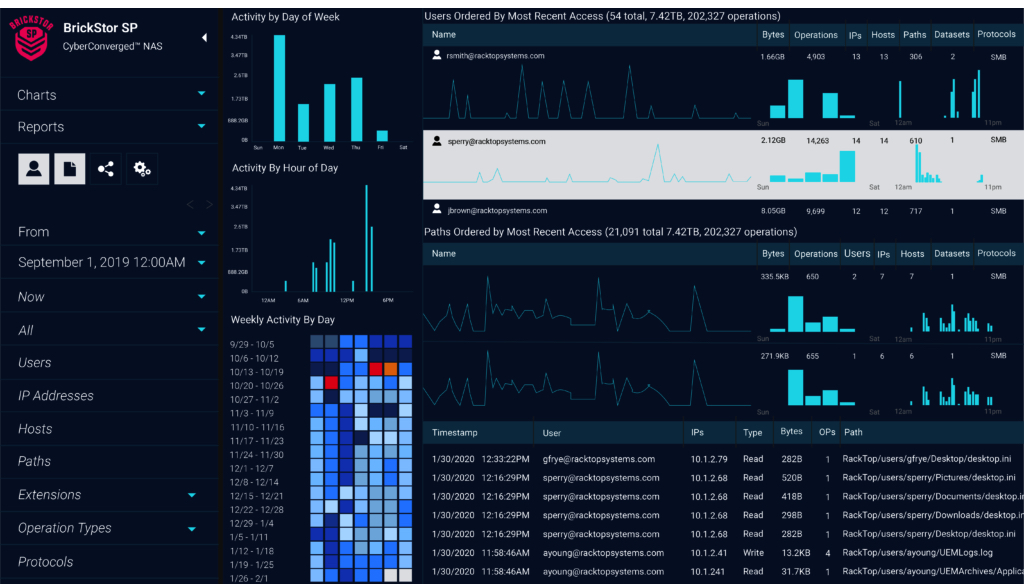Select the rsmith@racktopsystems.com user row

pyautogui.click(x=723, y=87)
